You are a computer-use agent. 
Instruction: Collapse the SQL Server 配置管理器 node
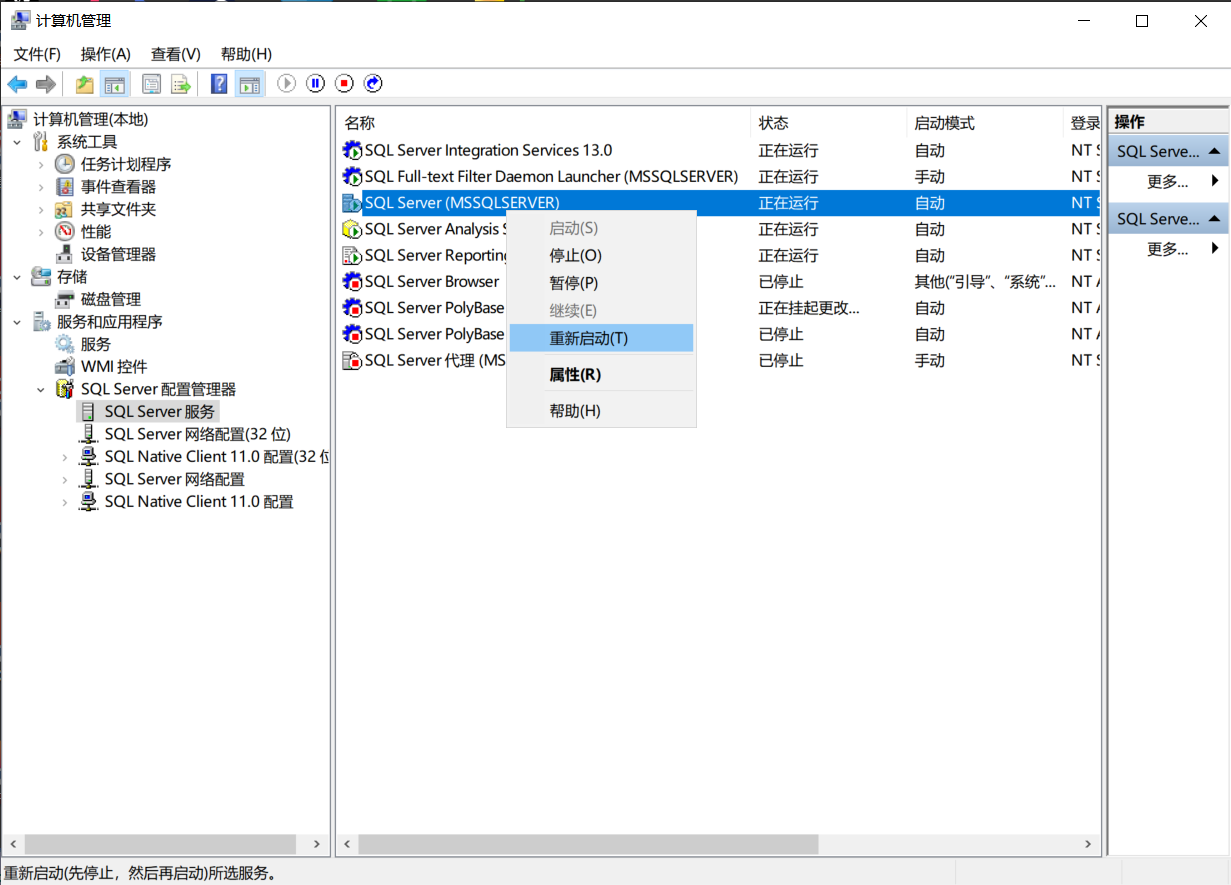tap(41, 389)
